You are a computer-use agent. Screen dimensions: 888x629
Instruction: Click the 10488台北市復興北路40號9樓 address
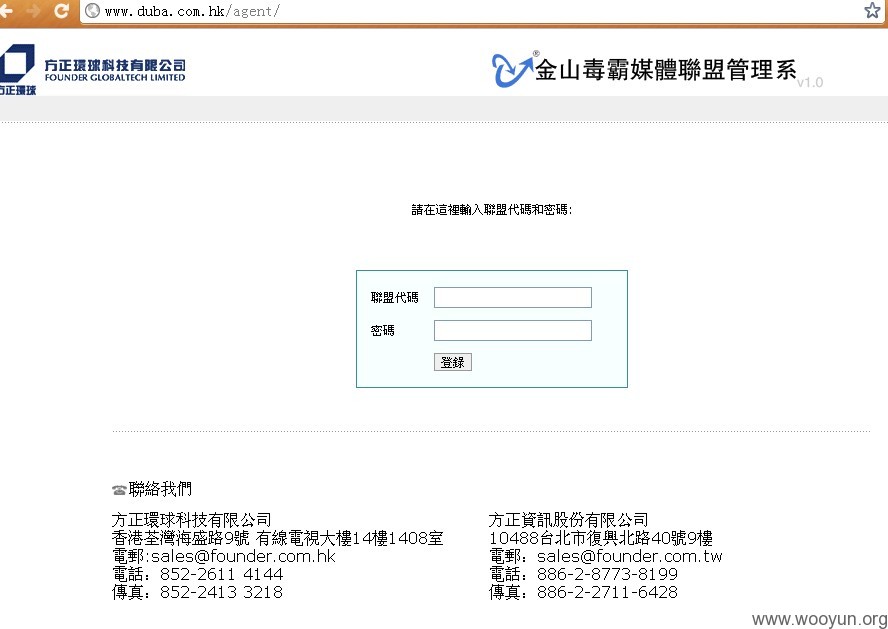601,538
